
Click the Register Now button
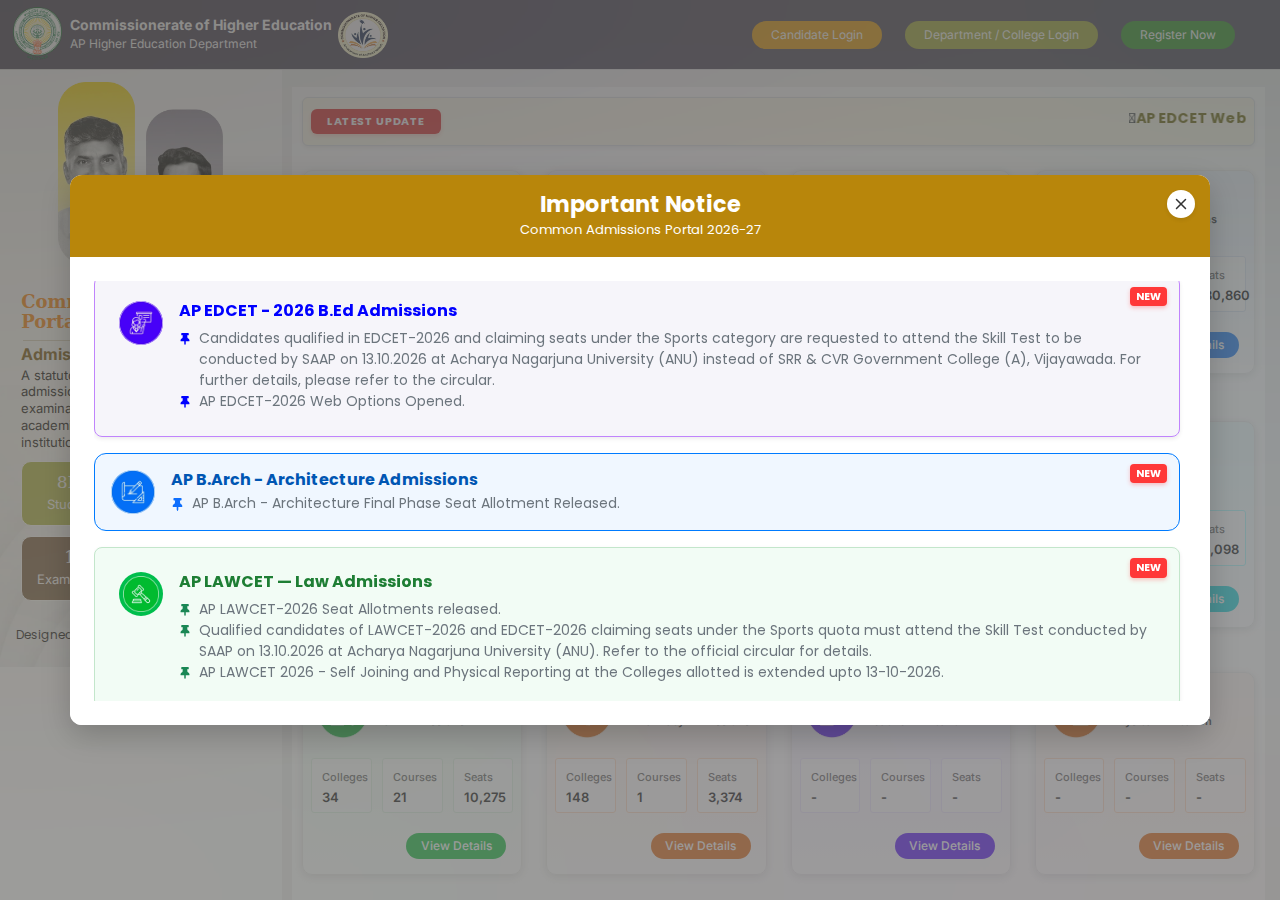tap(1178, 35)
